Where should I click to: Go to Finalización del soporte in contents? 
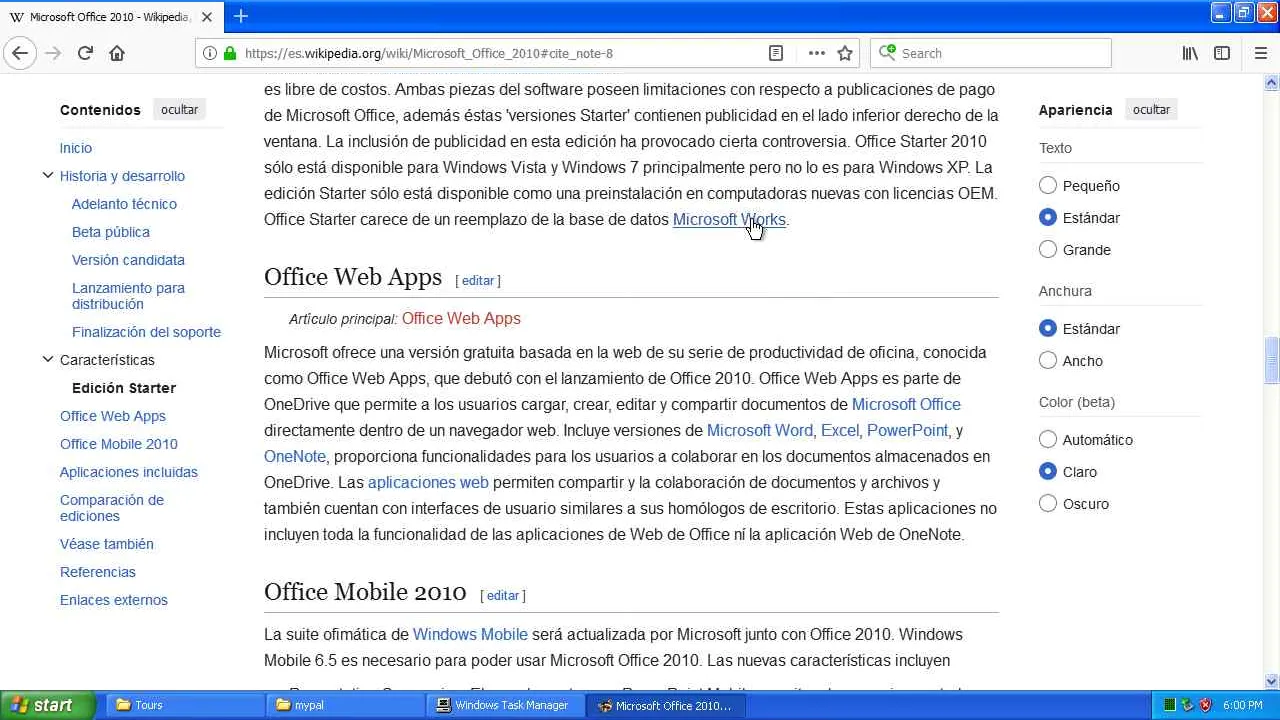click(146, 332)
